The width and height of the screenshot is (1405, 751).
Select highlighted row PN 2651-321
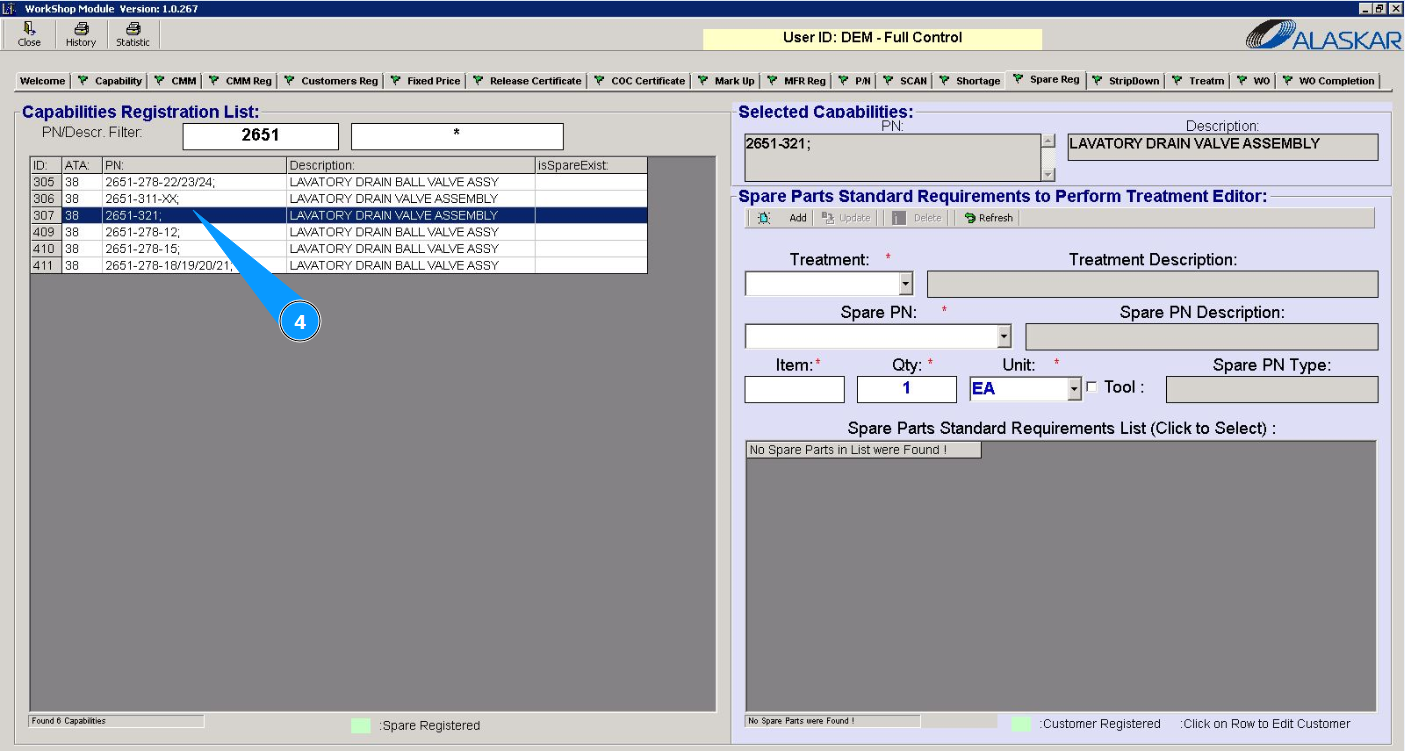[338, 215]
